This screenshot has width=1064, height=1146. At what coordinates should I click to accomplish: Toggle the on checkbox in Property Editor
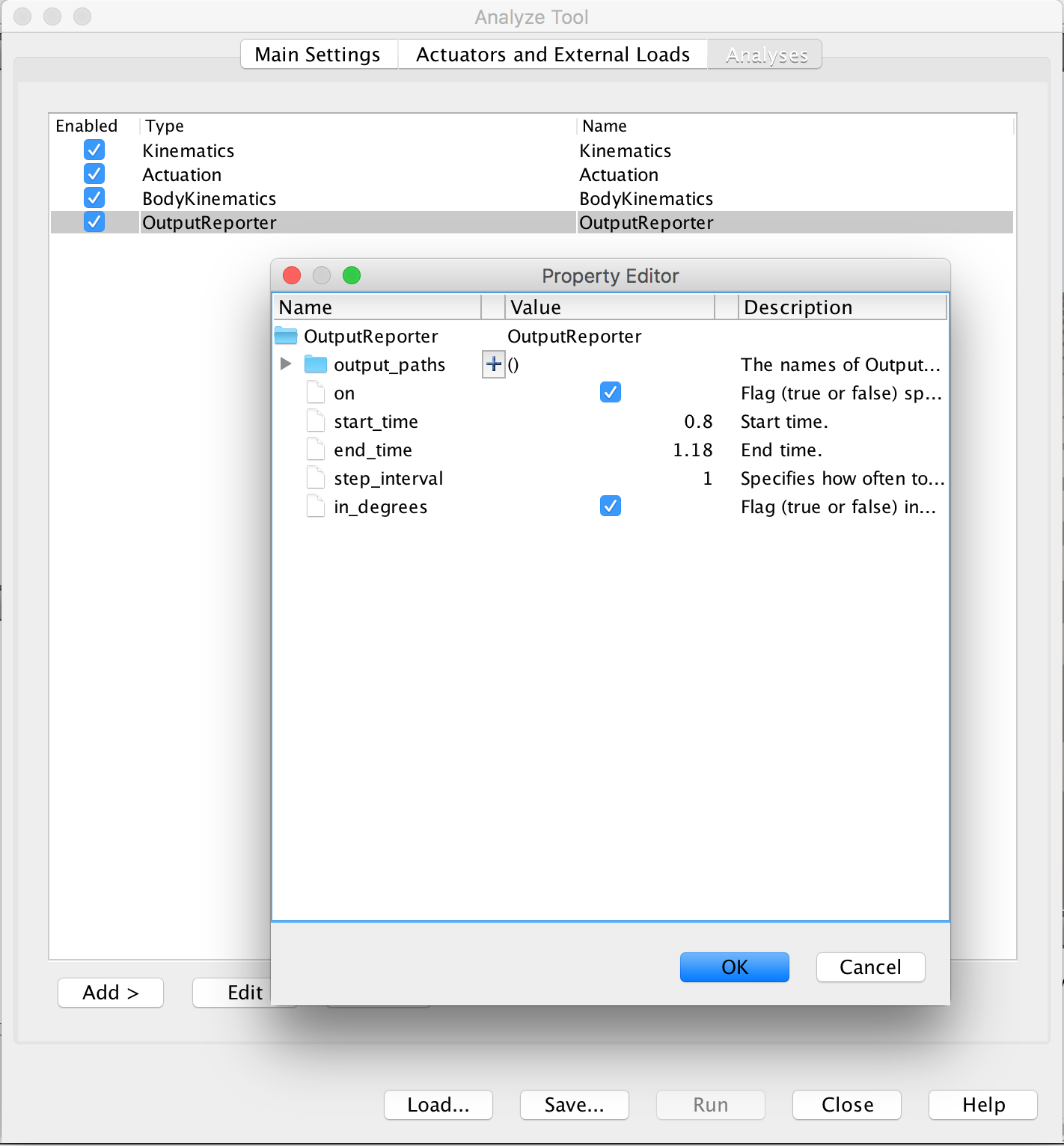610,392
